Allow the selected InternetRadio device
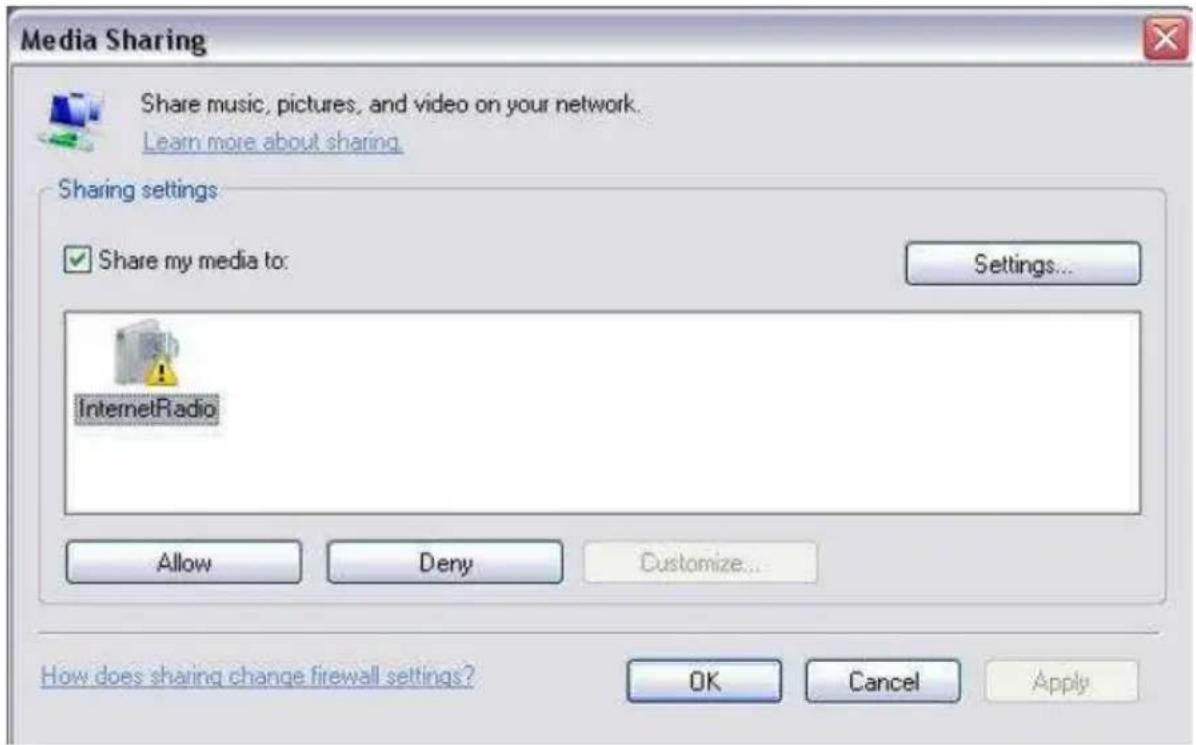The image size is (1196, 745). tap(184, 563)
